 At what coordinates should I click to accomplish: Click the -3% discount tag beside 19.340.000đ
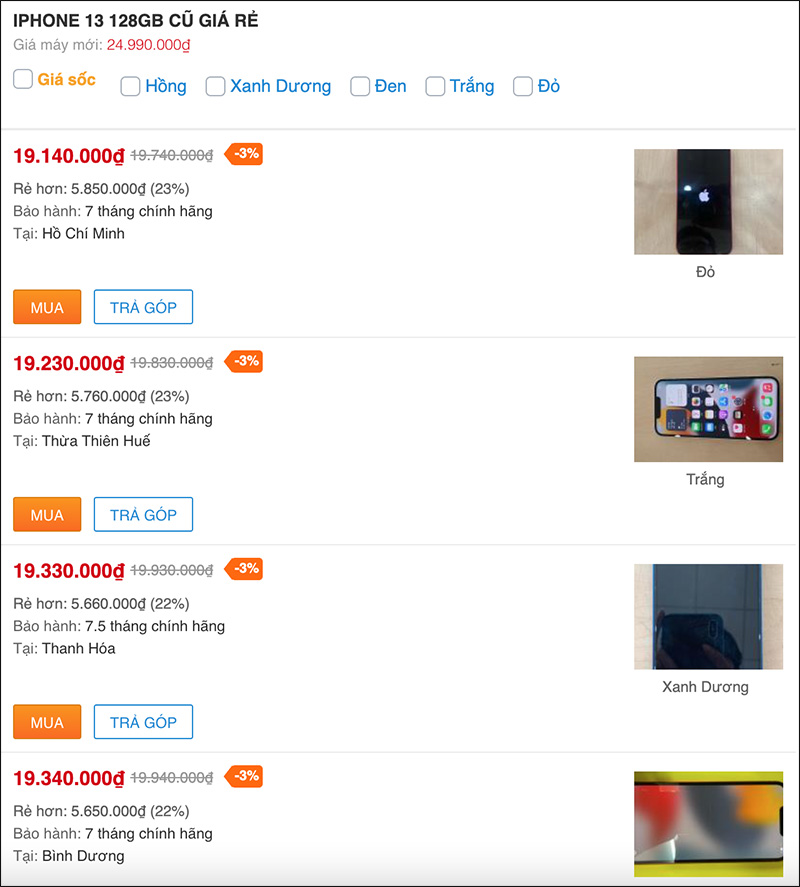(x=244, y=776)
